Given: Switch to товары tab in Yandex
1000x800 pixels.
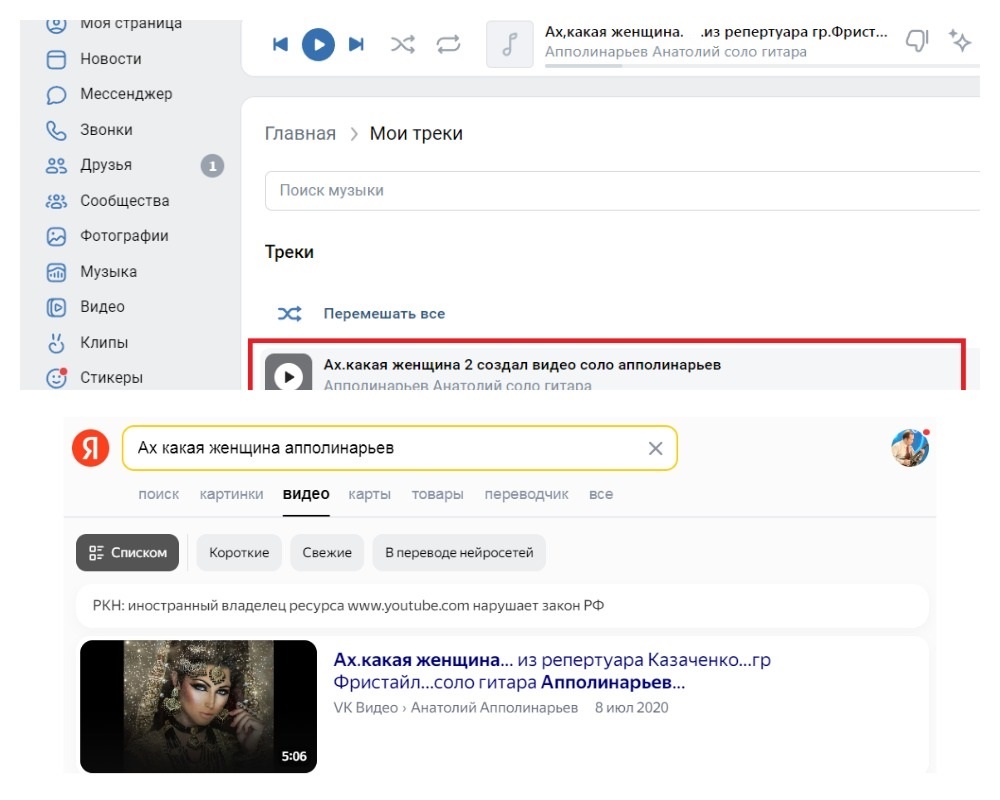Looking at the screenshot, I should (x=438, y=494).
